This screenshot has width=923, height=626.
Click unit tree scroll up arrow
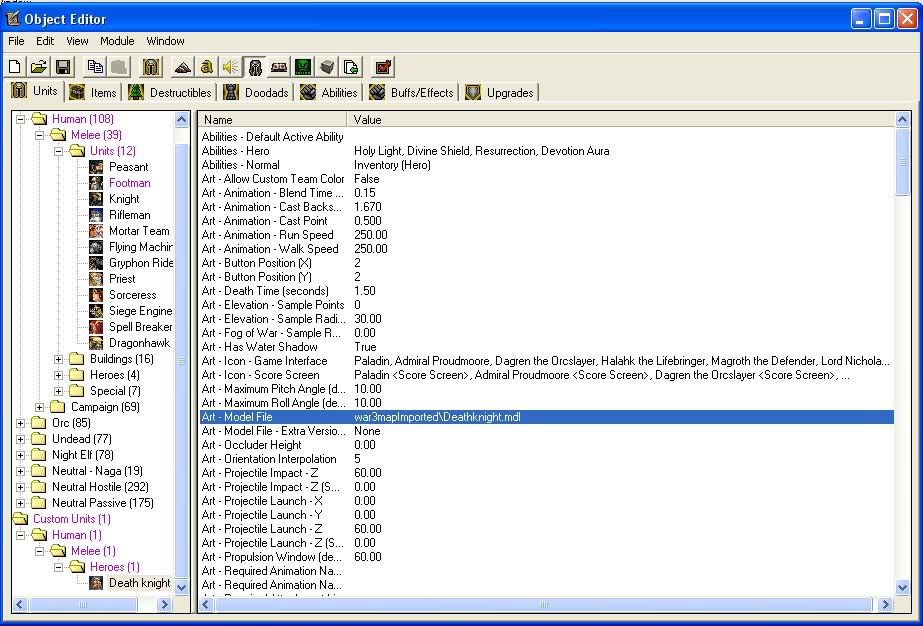(181, 120)
